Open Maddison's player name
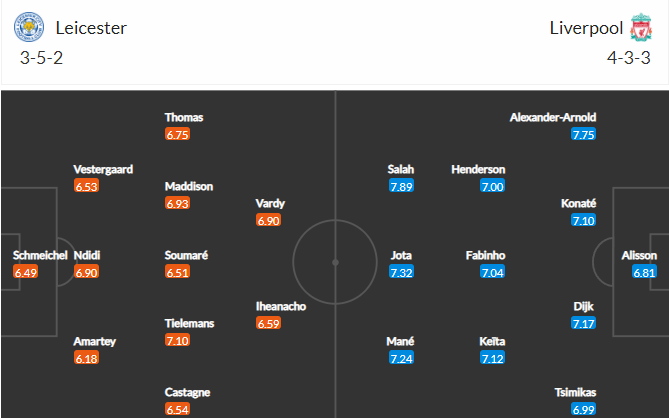669x418 pixels. coord(189,186)
